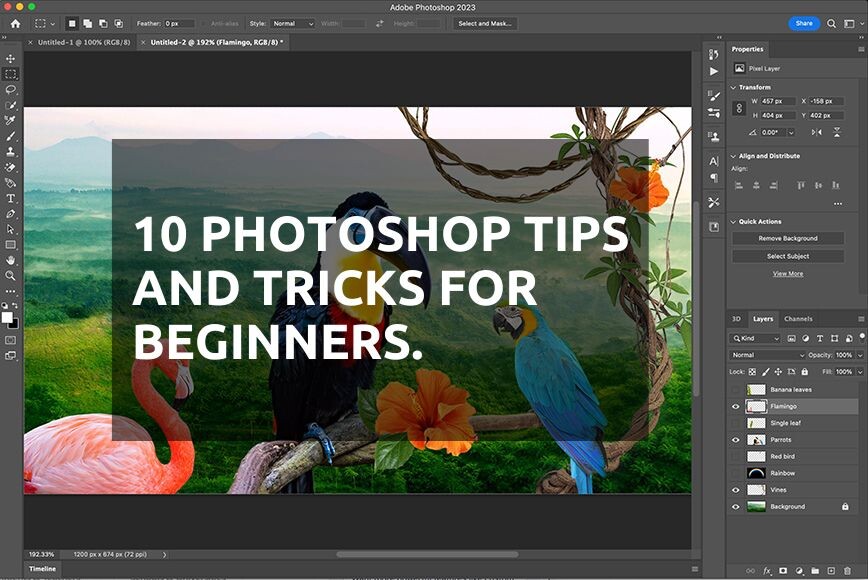The width and height of the screenshot is (868, 580).
Task: Choose the Crop tool
Action: (11, 119)
